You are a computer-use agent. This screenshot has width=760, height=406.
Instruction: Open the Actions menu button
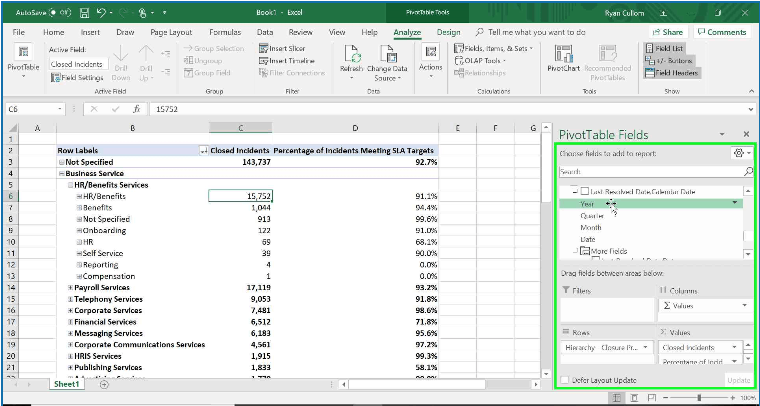pos(430,63)
